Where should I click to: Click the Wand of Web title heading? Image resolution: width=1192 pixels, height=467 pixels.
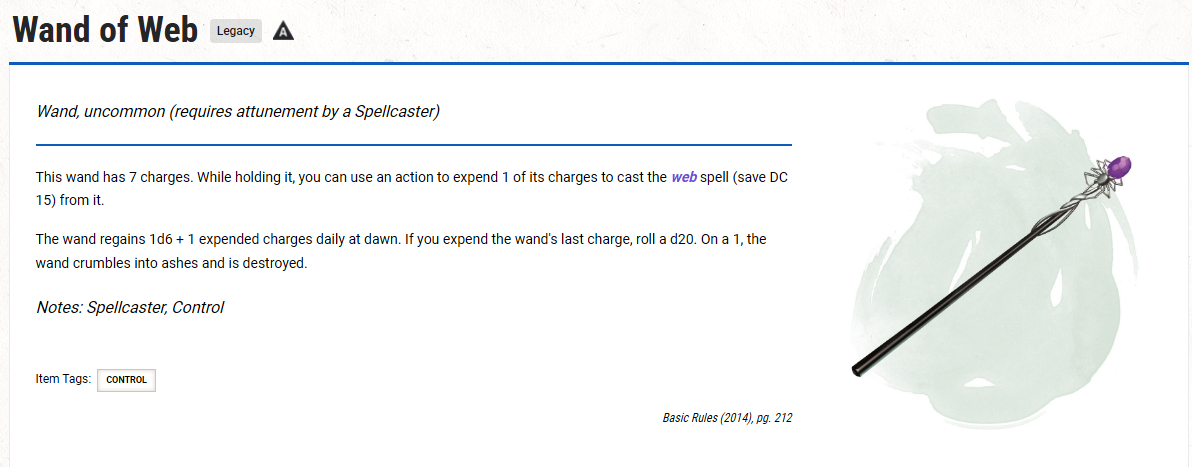tap(105, 30)
